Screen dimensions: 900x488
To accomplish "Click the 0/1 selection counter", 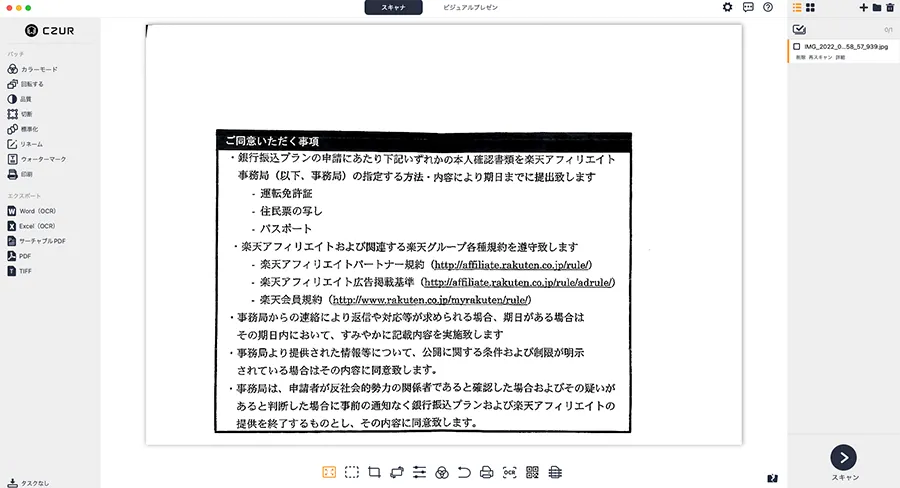I will [x=888, y=30].
